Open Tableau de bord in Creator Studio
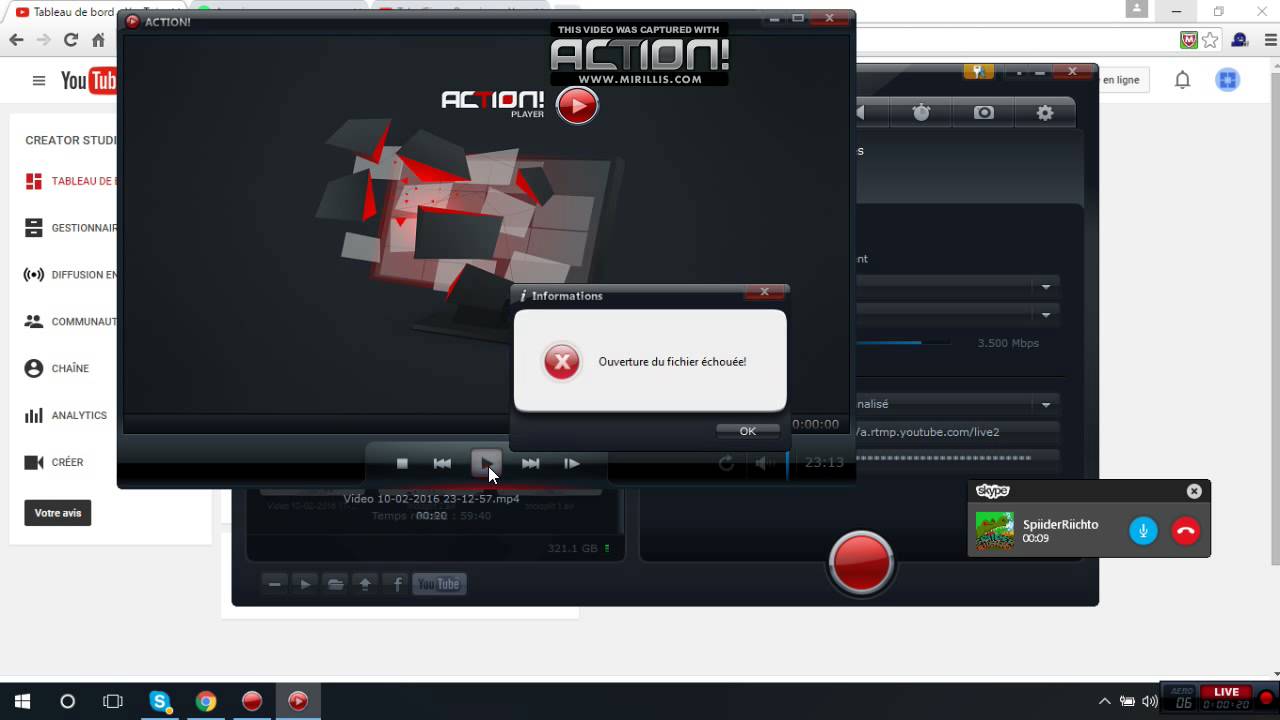The height and width of the screenshot is (720, 1280). [x=69, y=181]
